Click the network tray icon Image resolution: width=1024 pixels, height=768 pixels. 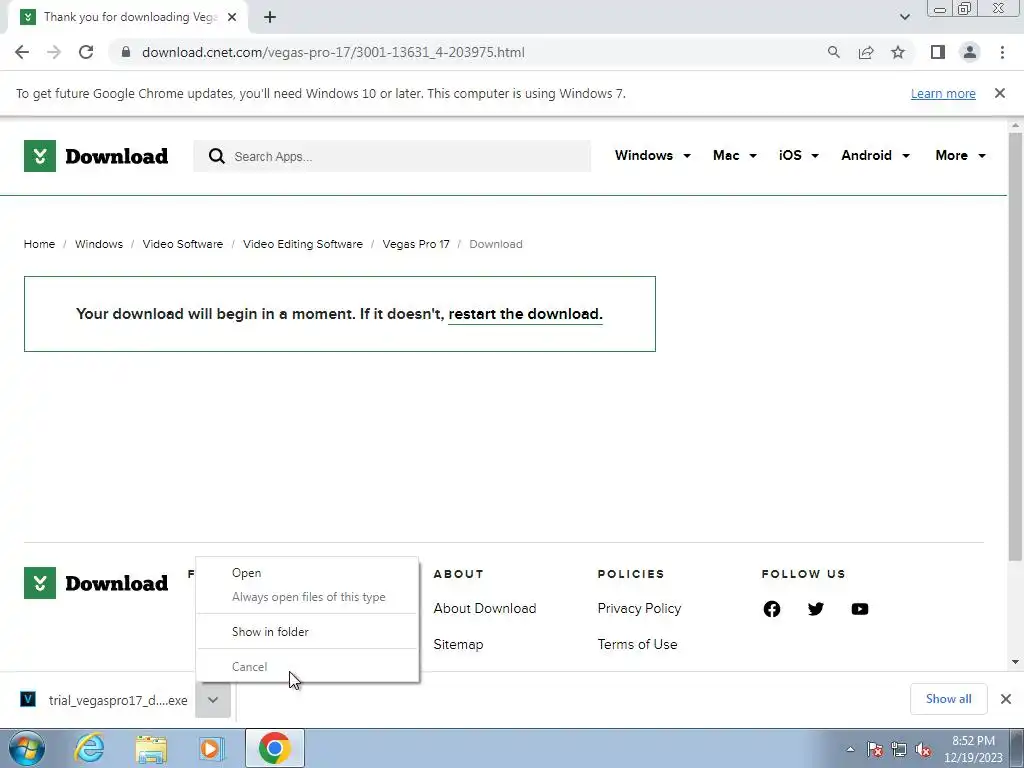(x=899, y=750)
